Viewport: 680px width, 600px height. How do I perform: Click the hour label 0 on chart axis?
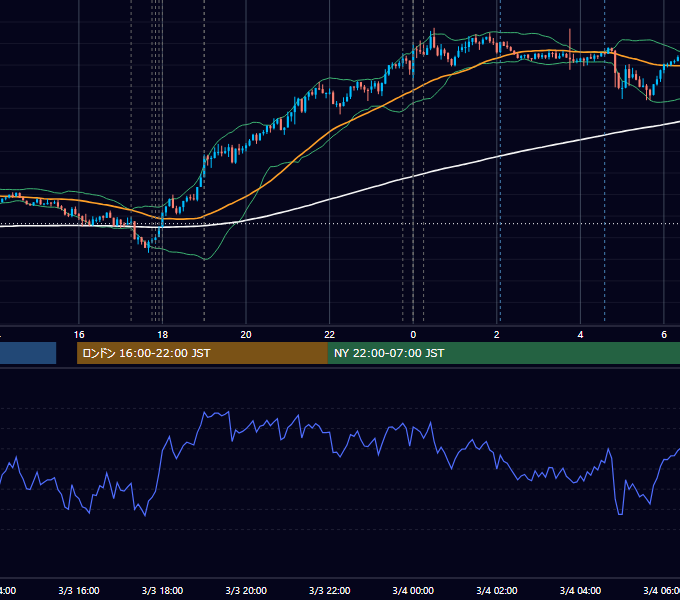[x=413, y=335]
